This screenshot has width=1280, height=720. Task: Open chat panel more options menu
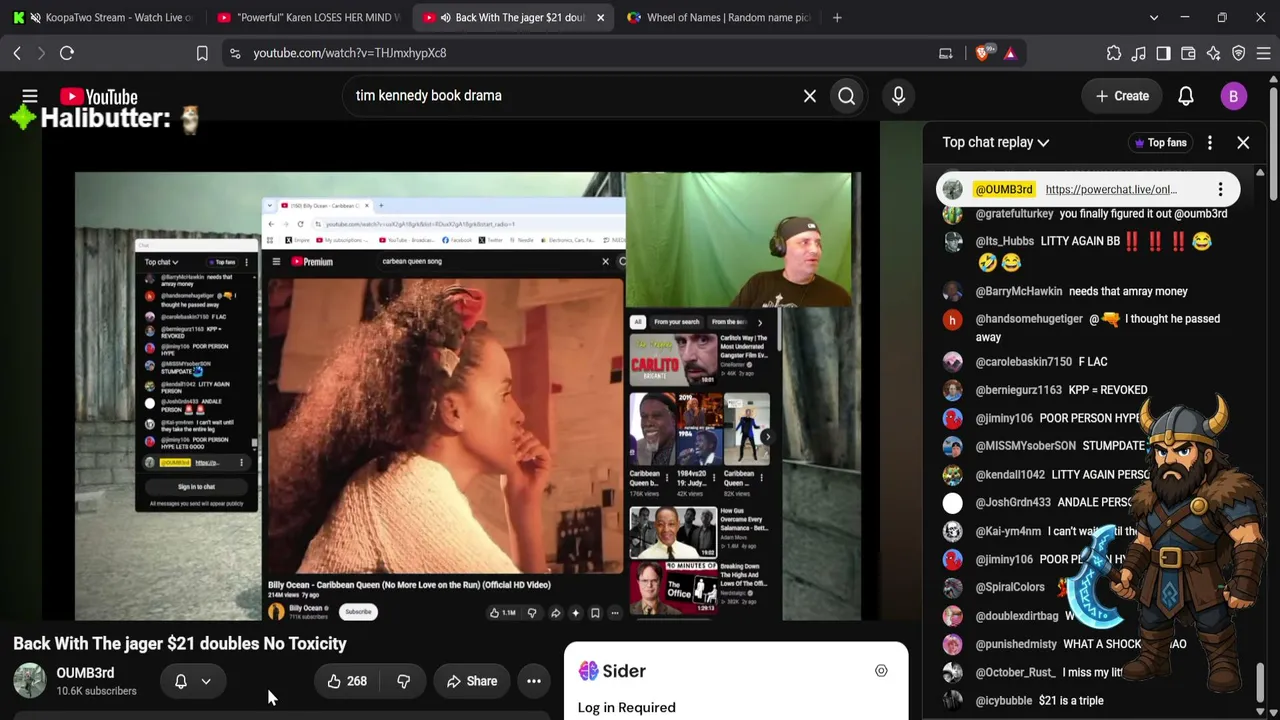point(1210,142)
